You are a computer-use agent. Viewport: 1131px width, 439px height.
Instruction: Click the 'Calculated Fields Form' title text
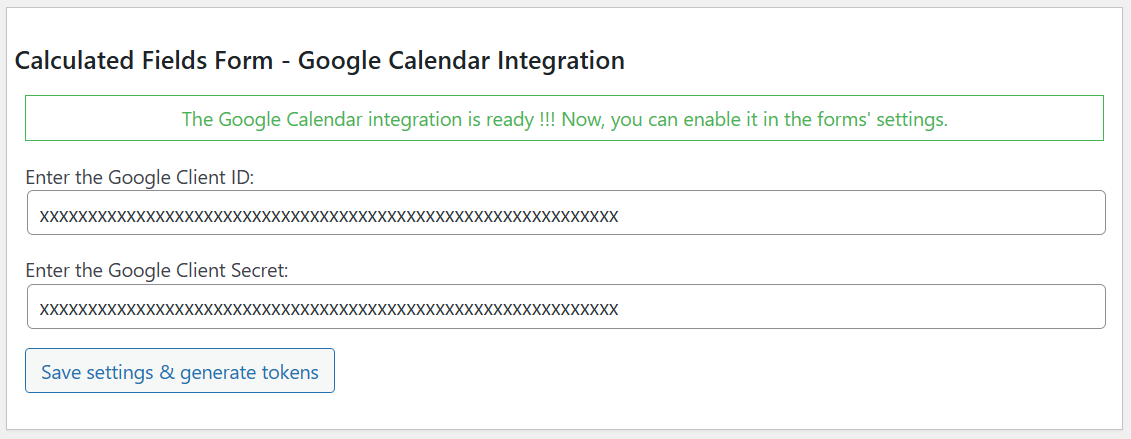coord(144,60)
